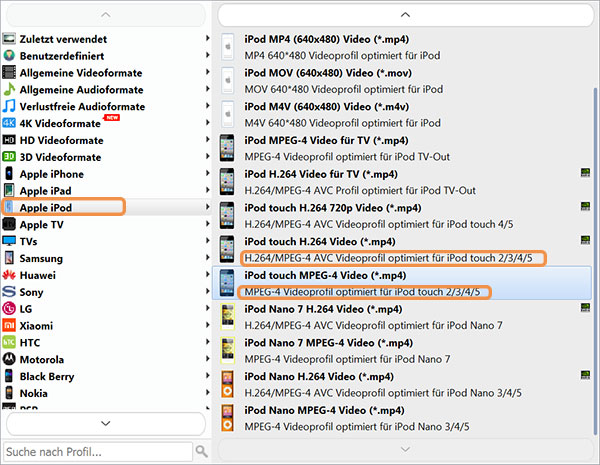Viewport: 600px width, 465px height.
Task: Open the Huawei category
Action: pos(106,275)
